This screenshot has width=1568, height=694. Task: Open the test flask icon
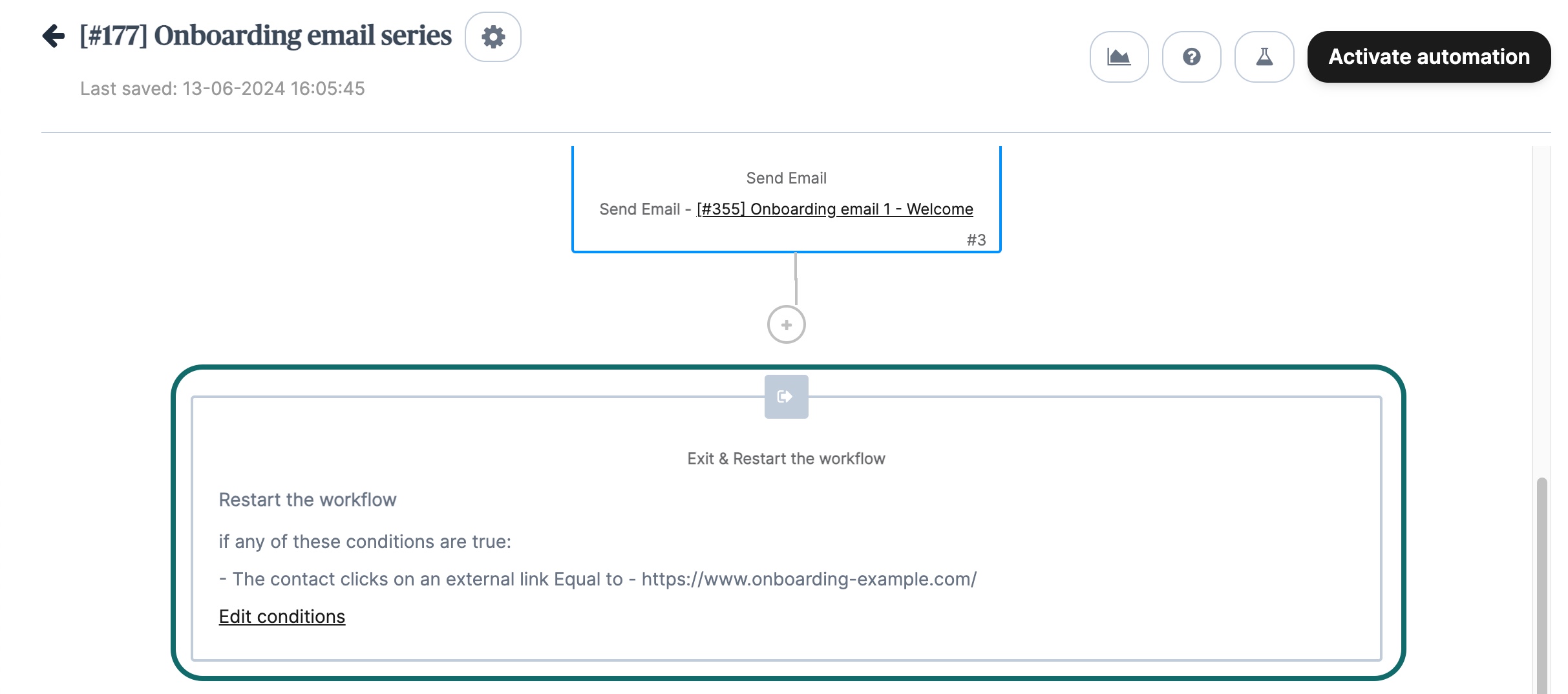1264,57
